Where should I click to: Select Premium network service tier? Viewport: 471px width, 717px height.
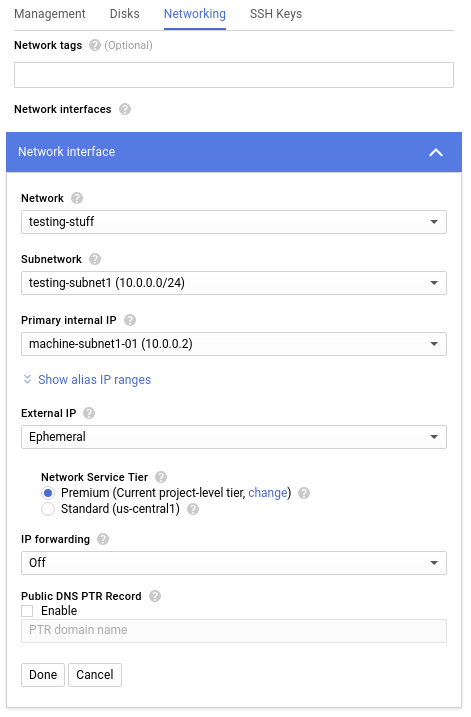click(x=48, y=493)
